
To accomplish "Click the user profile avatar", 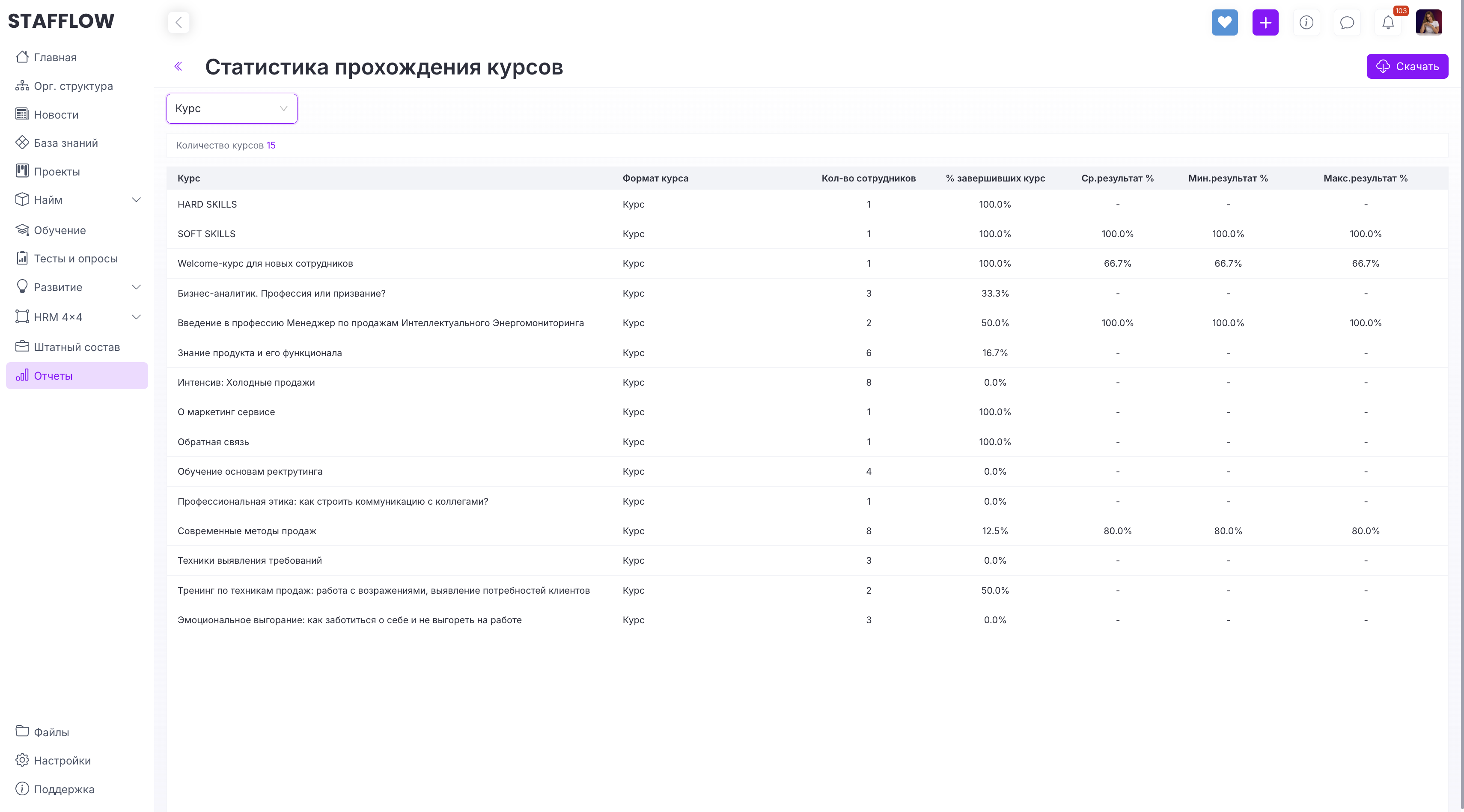I will 1429,22.
